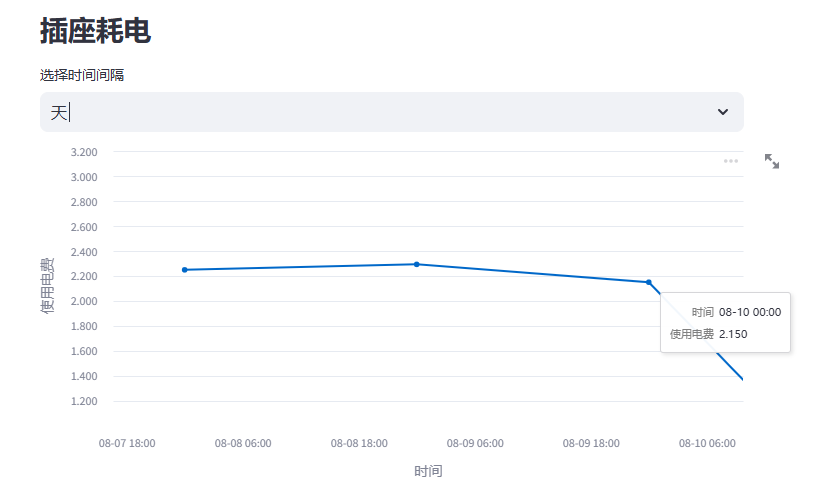Image resolution: width=814 pixels, height=484 pixels.
Task: Click the dropdown chevron arrow
Action: pos(723,112)
